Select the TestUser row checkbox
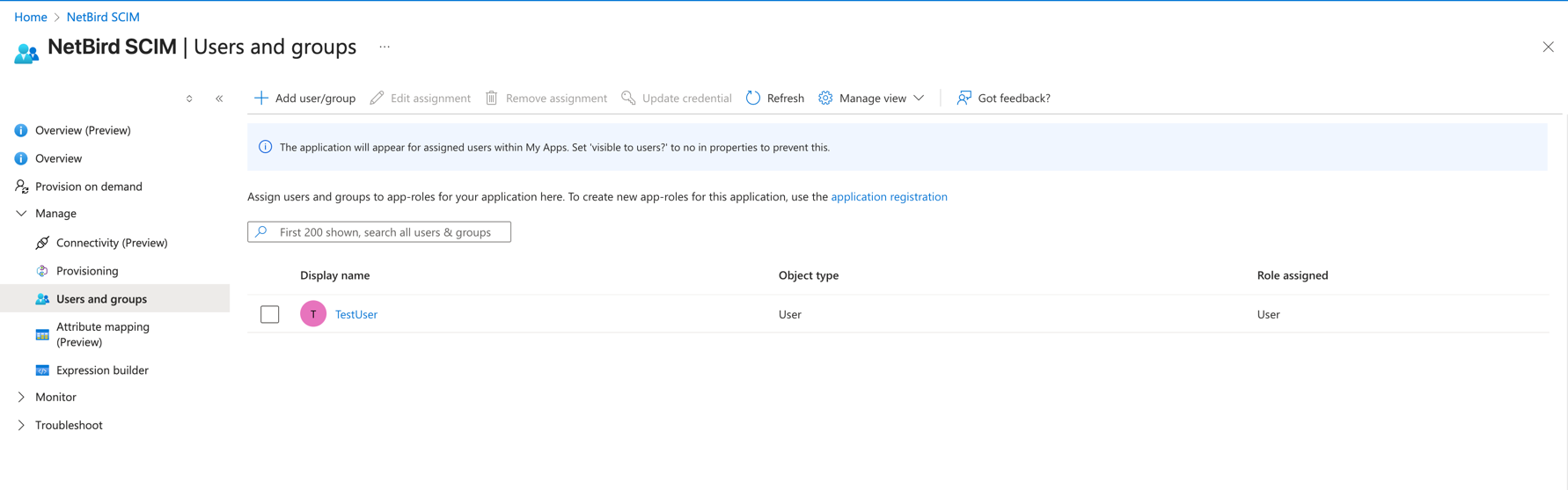The image size is (1568, 490). (270, 314)
